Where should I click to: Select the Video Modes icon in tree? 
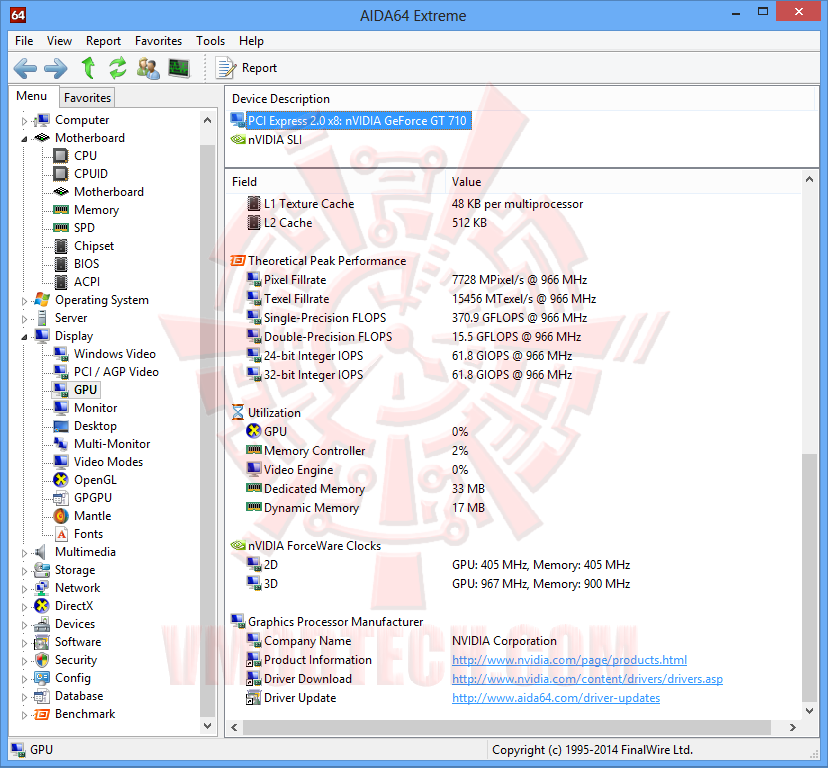point(61,462)
